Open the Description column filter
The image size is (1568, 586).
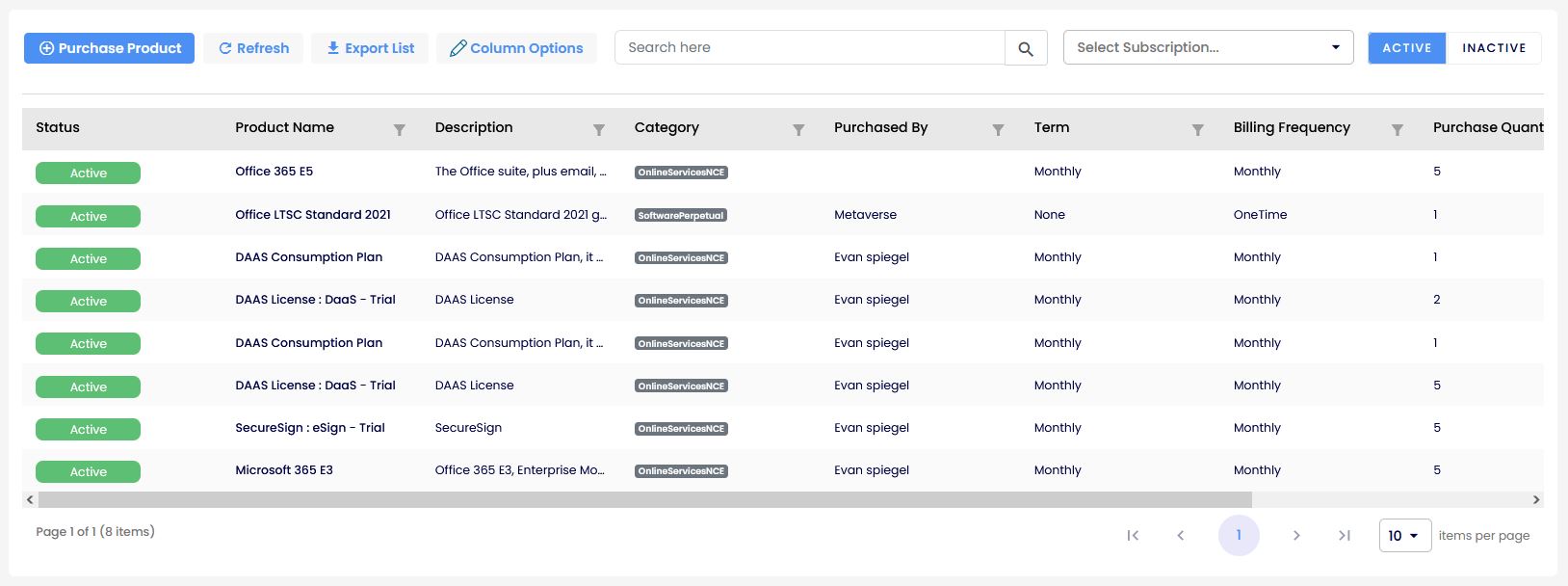tap(599, 130)
